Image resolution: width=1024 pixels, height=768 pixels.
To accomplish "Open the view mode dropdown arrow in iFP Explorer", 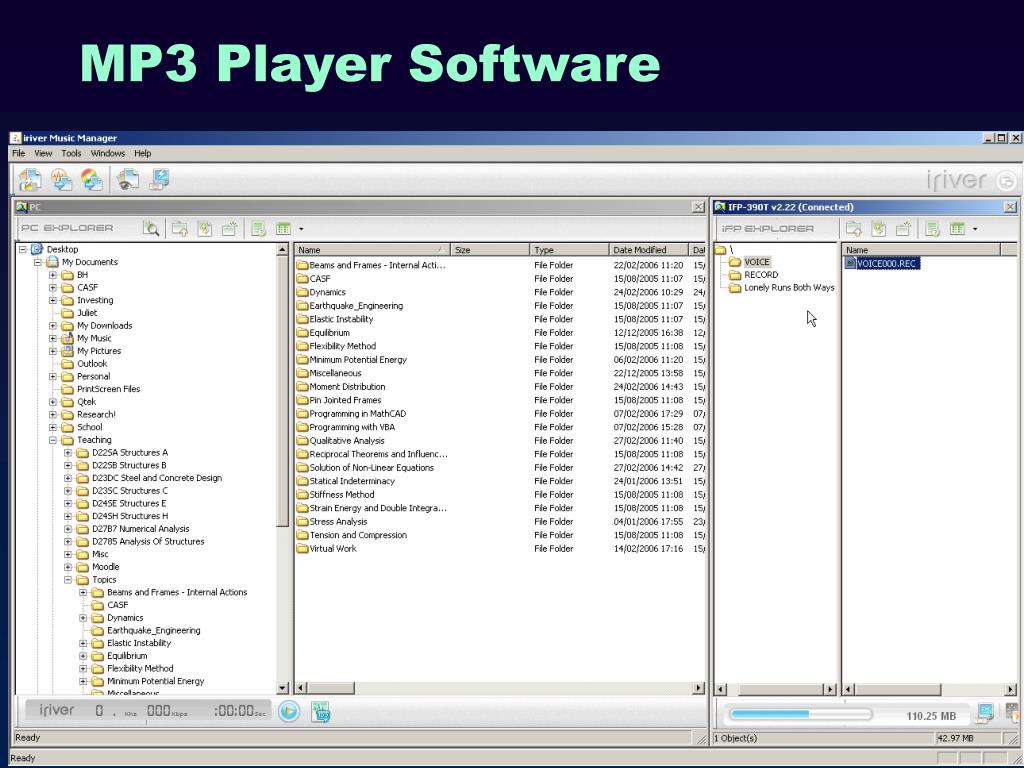I will tap(975, 229).
